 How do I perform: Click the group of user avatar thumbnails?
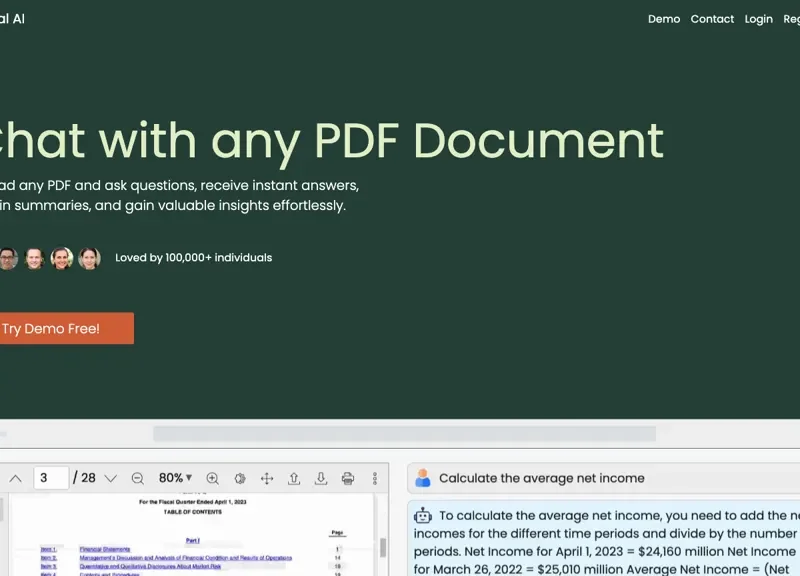(x=48, y=257)
